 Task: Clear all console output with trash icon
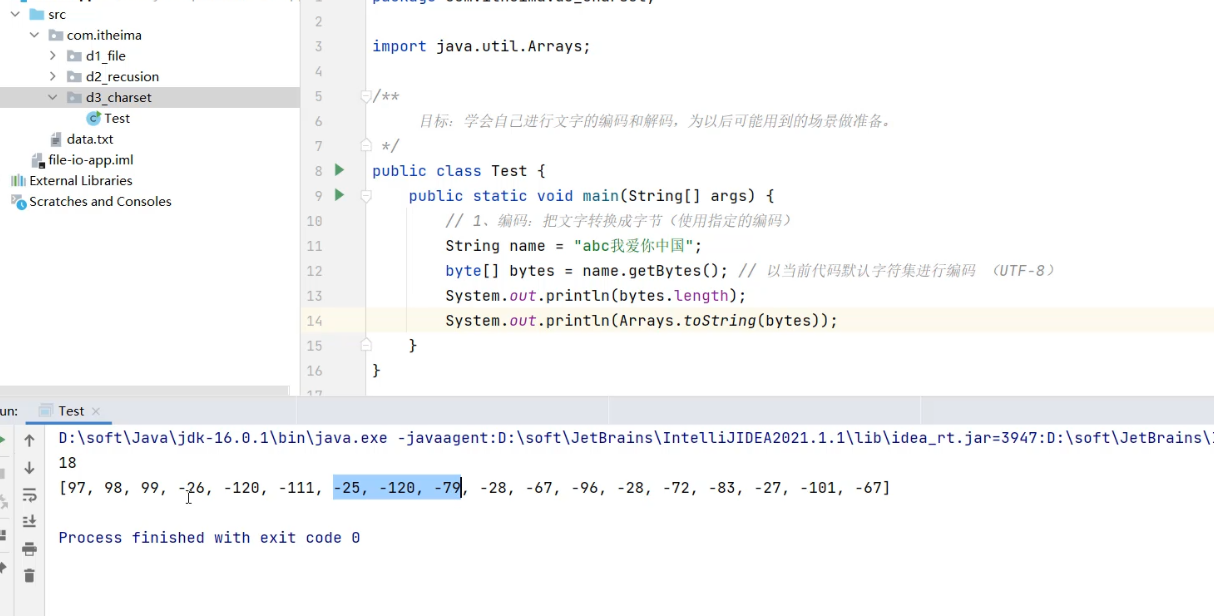(29, 575)
